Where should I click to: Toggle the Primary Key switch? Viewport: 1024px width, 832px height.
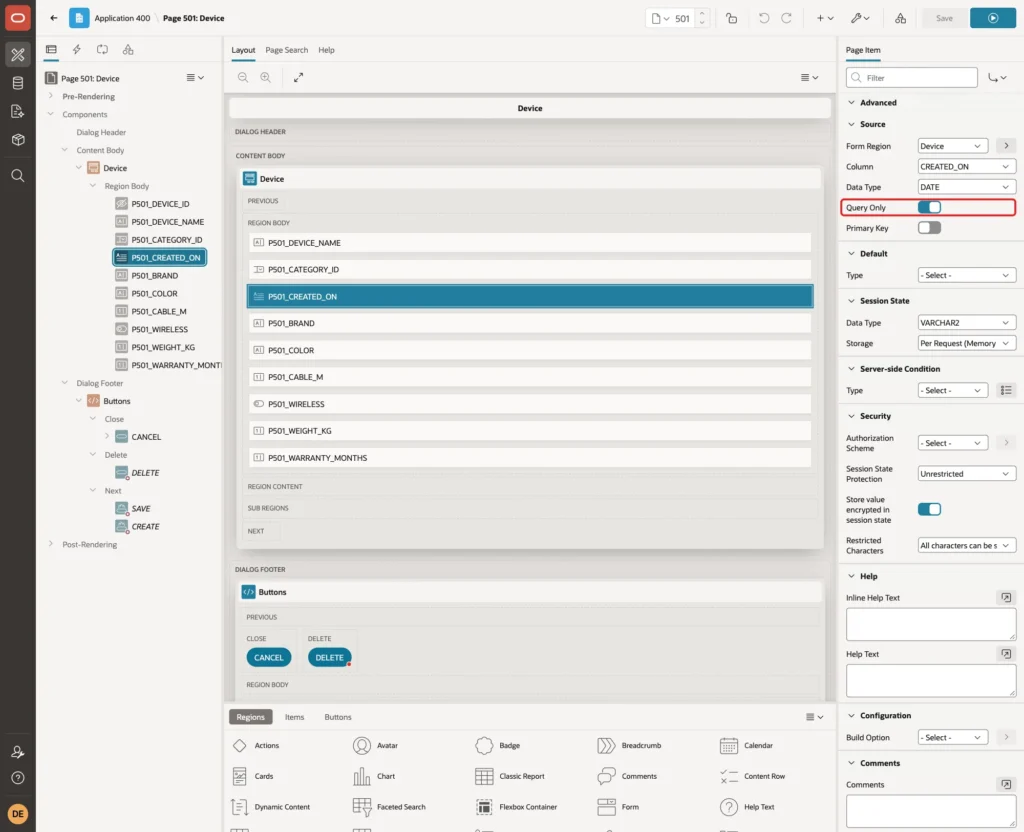tap(929, 228)
